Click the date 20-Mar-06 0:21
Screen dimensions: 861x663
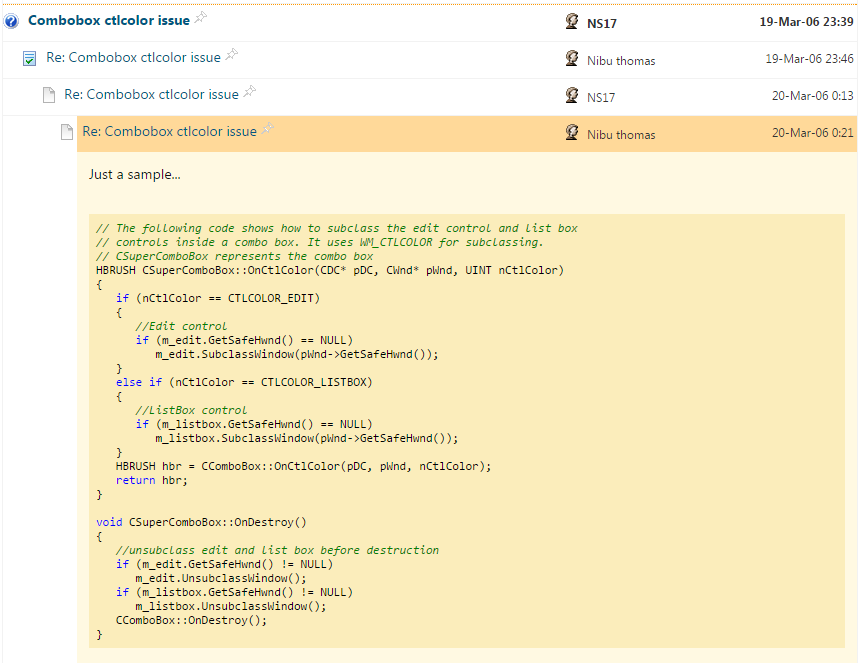point(813,132)
